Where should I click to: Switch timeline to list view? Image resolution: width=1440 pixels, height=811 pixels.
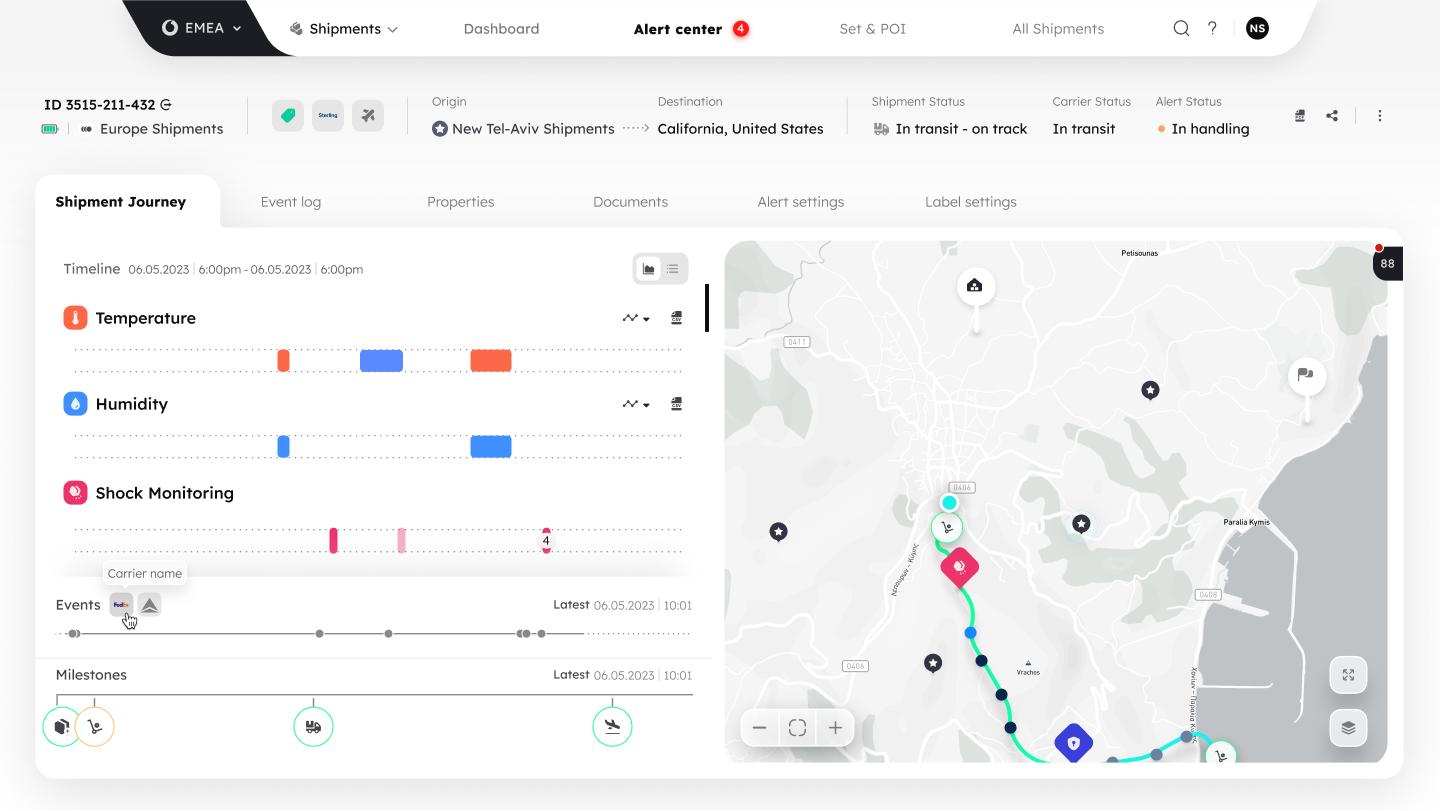click(673, 269)
